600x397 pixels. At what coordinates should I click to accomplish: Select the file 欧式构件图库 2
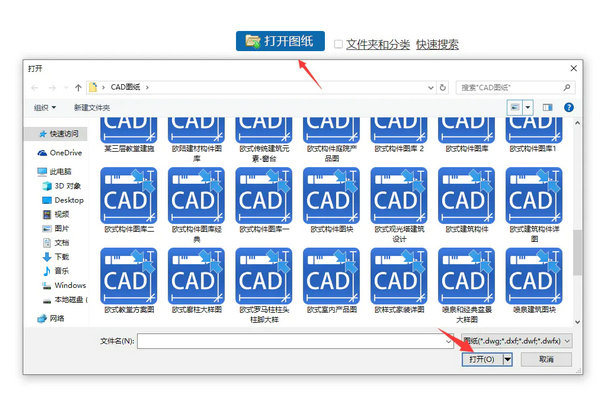point(399,134)
